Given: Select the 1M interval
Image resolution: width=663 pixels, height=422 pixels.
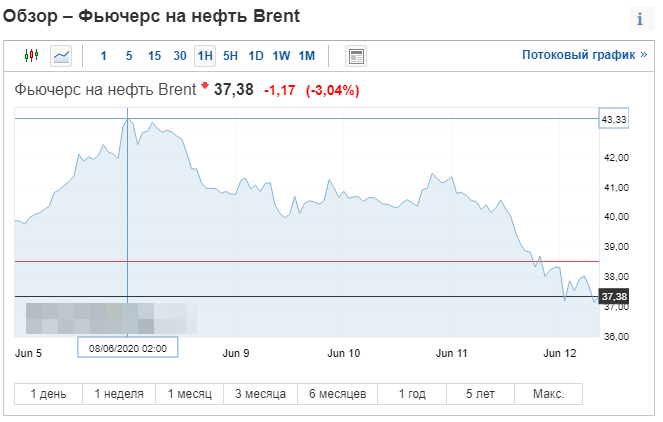Looking at the screenshot, I should click(x=307, y=56).
